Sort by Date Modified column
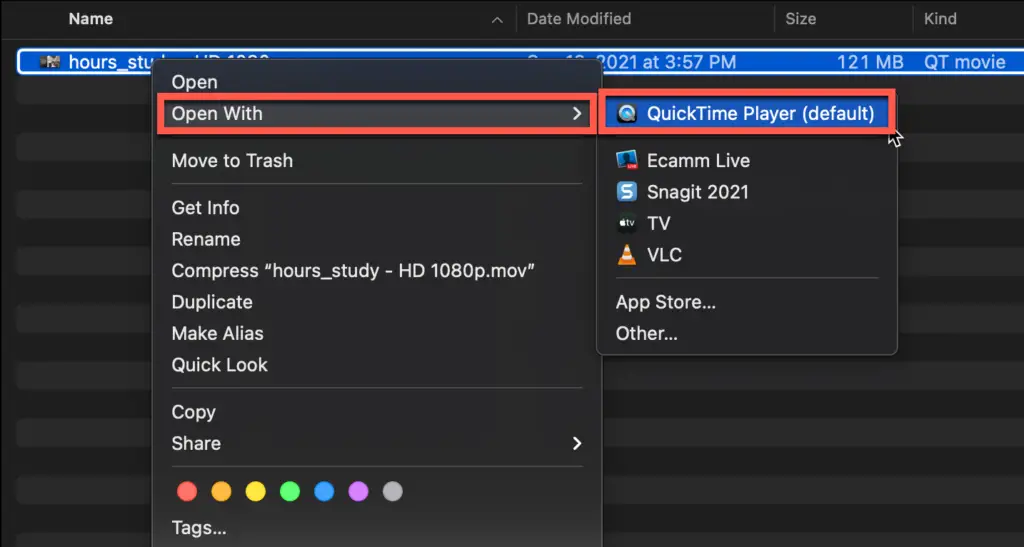The image size is (1024, 547). pyautogui.click(x=579, y=19)
